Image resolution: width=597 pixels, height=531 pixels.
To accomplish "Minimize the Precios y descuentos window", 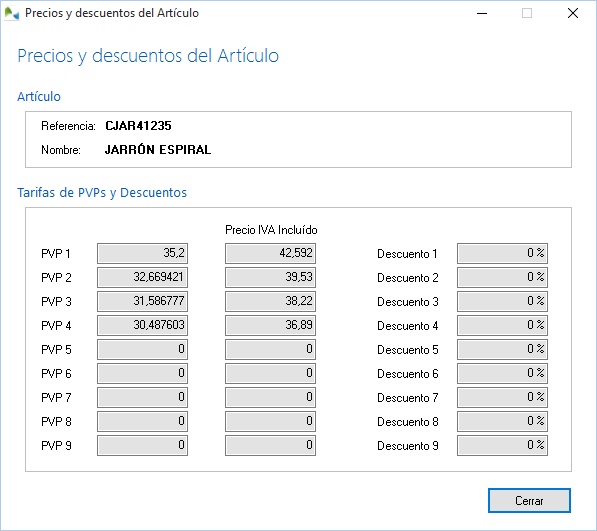I will click(x=482, y=13).
